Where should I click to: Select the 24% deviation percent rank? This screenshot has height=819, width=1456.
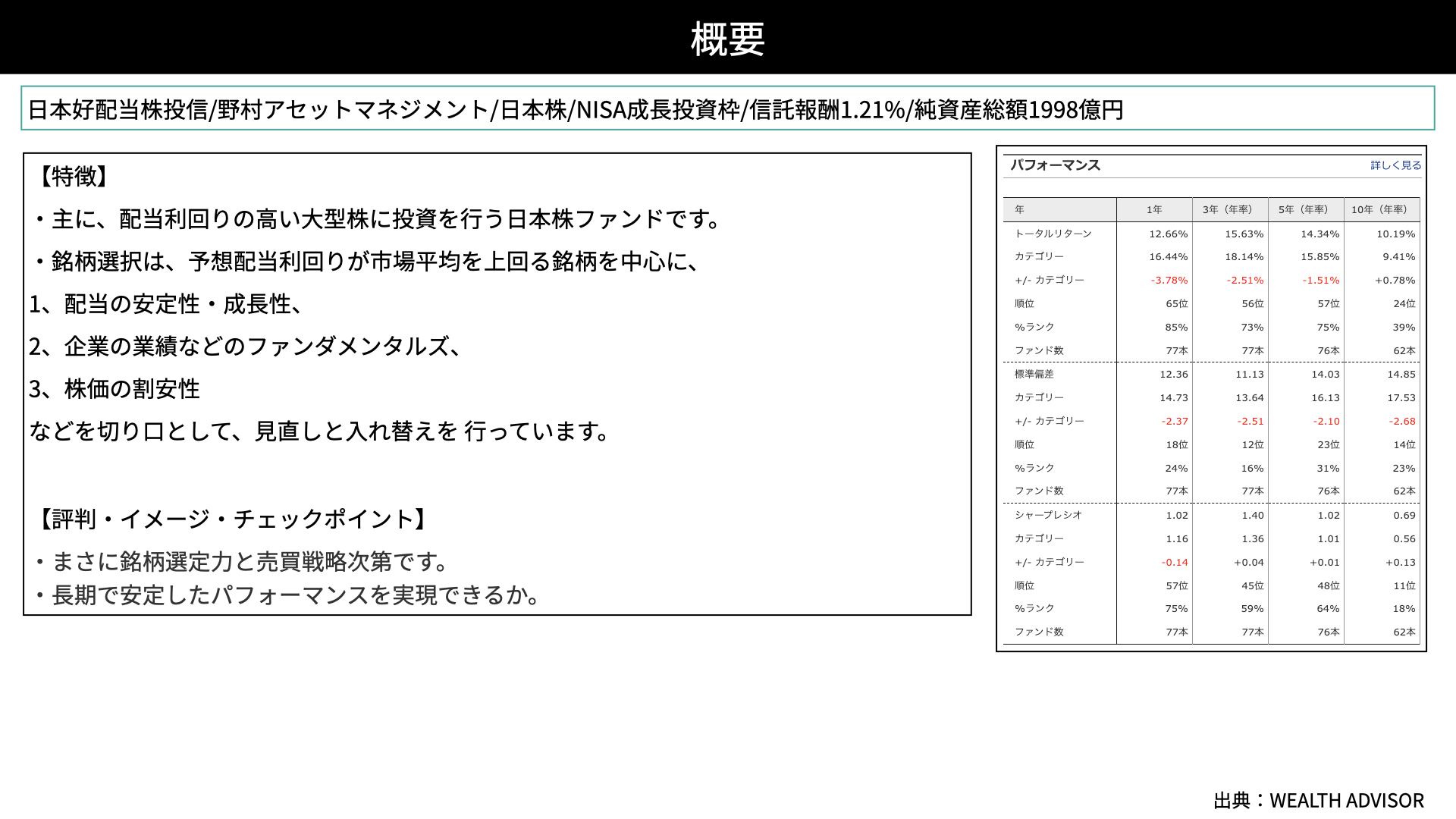pos(1177,469)
